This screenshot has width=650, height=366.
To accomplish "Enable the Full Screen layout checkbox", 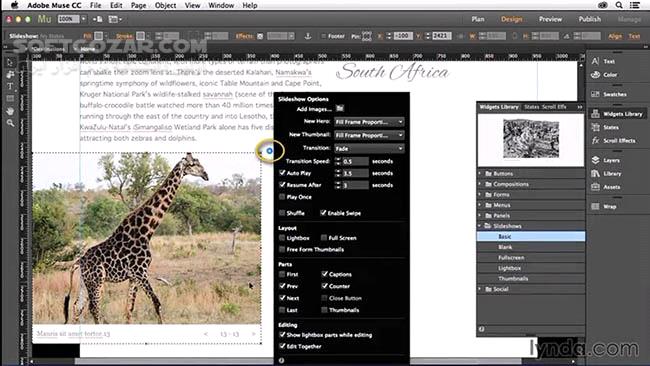I will [324, 238].
